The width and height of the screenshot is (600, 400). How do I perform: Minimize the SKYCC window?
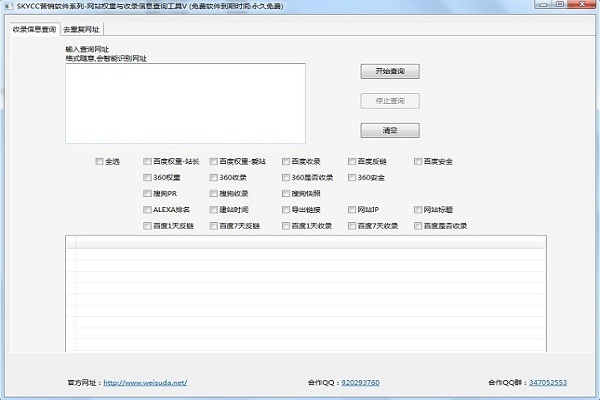(x=543, y=4)
